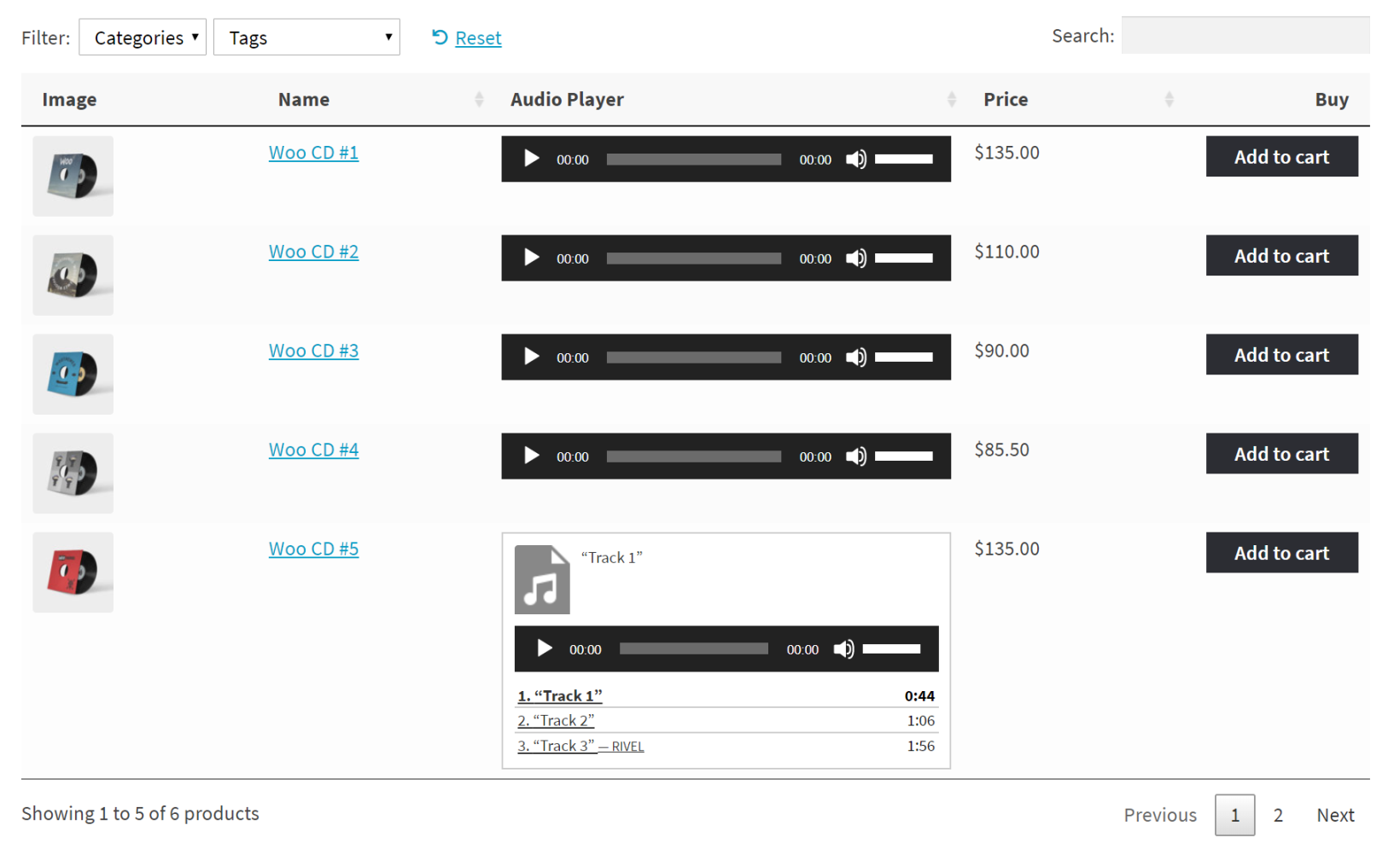Image resolution: width=1400 pixels, height=860 pixels.
Task: Sort products using the Price column arrow
Action: coord(1170,99)
